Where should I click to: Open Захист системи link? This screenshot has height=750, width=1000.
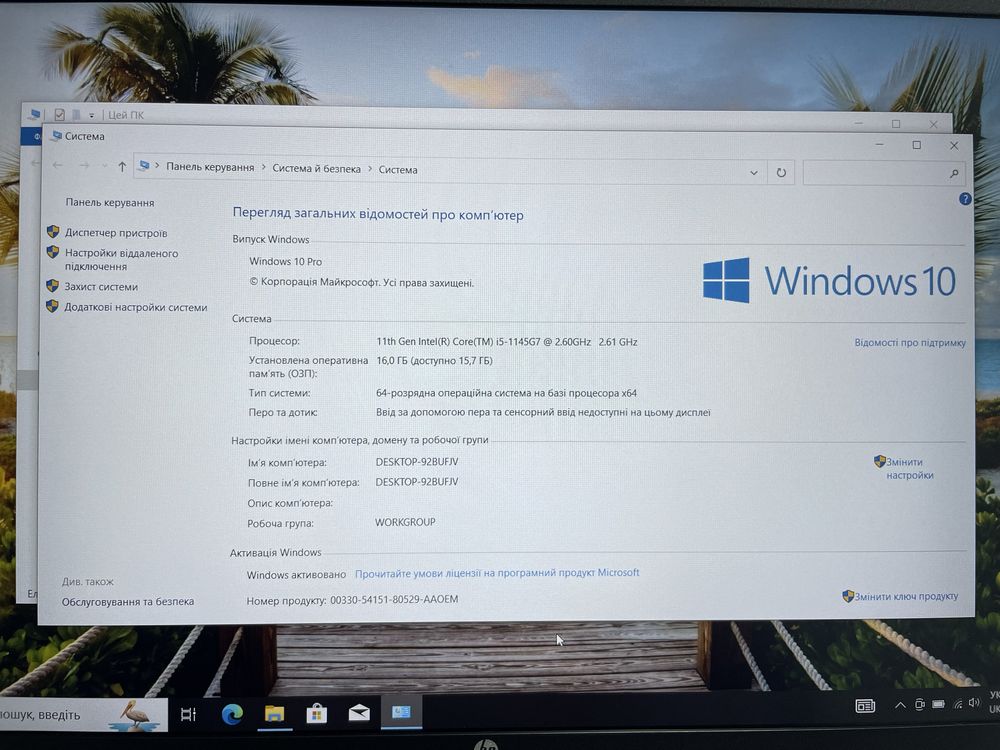coord(101,286)
